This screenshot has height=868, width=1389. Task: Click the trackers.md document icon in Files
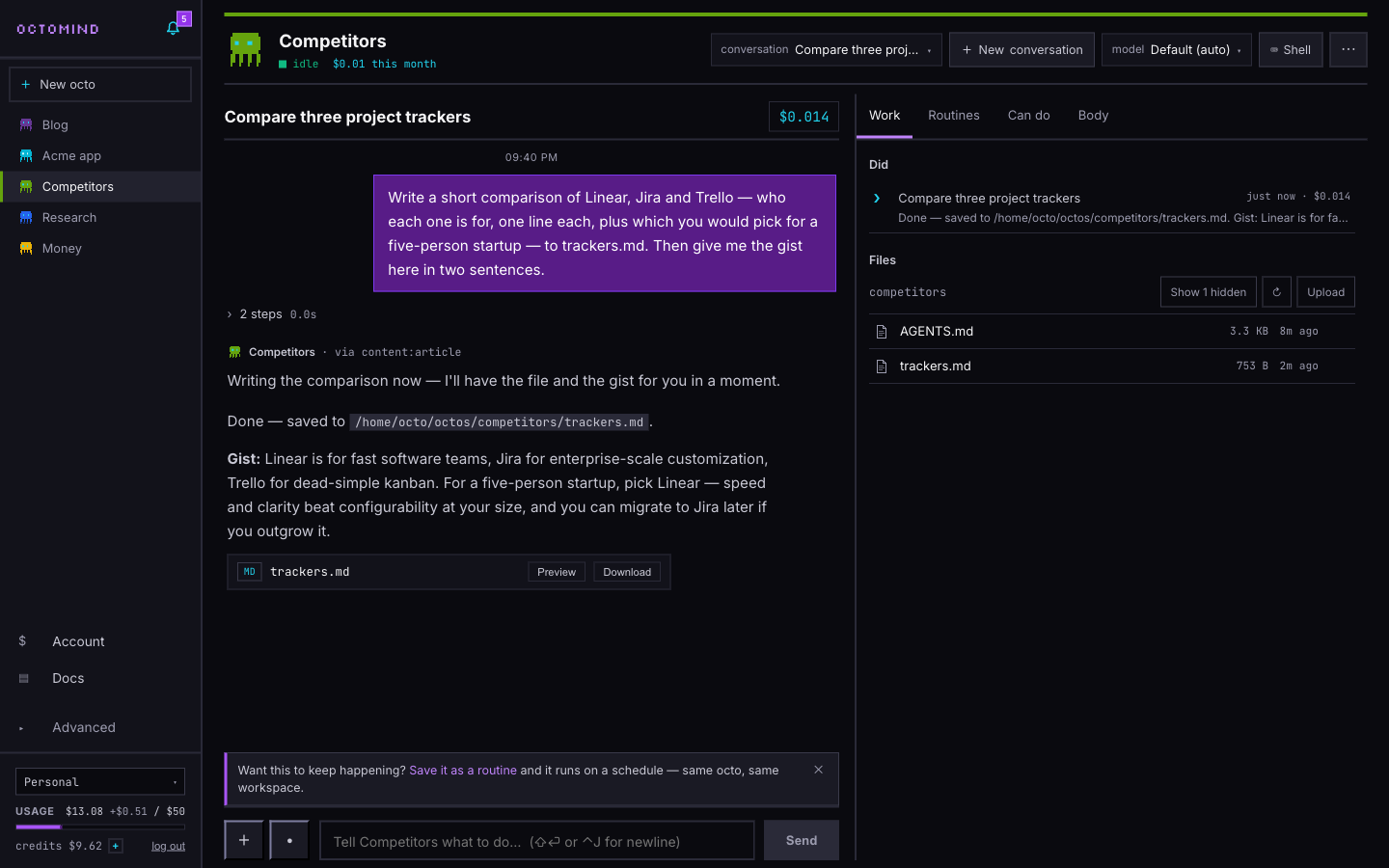click(881, 366)
